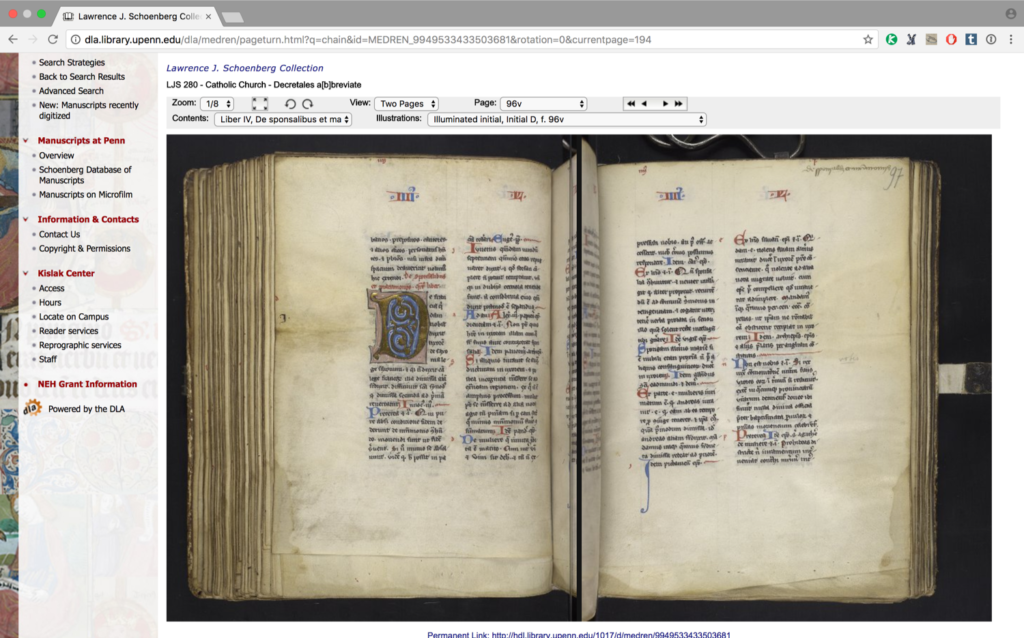The image size is (1024, 638).
Task: Go Back to Search Results
Action: click(82, 76)
